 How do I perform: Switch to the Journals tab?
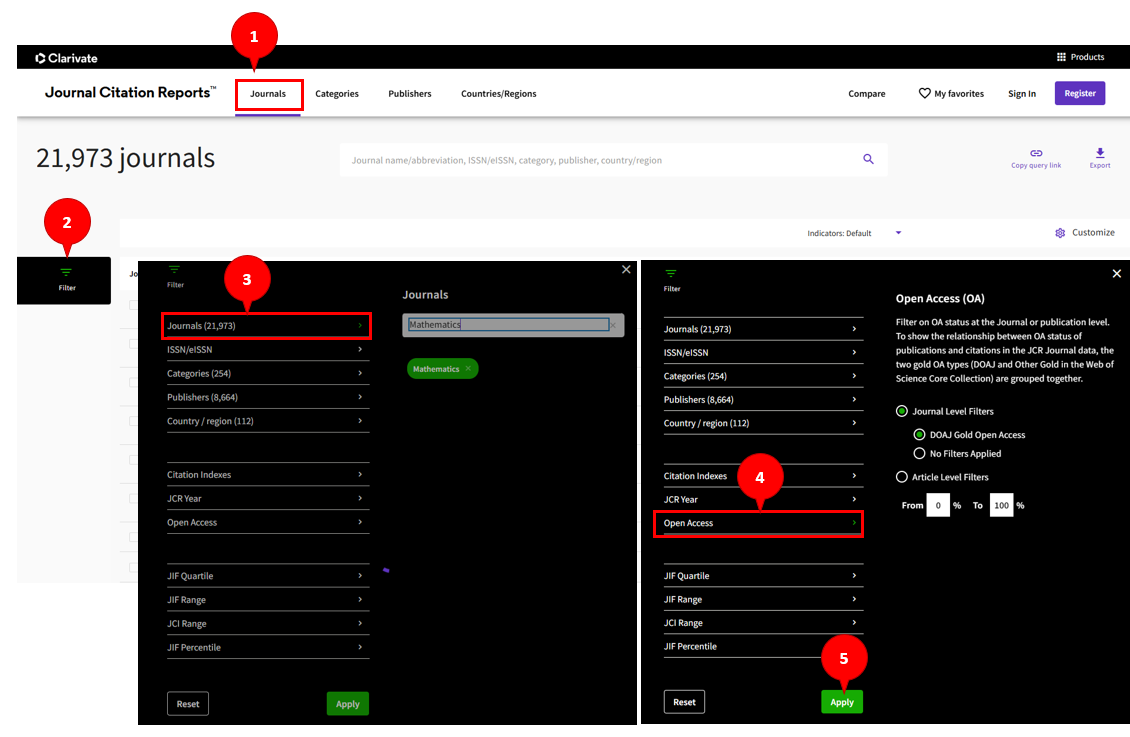tap(268, 94)
